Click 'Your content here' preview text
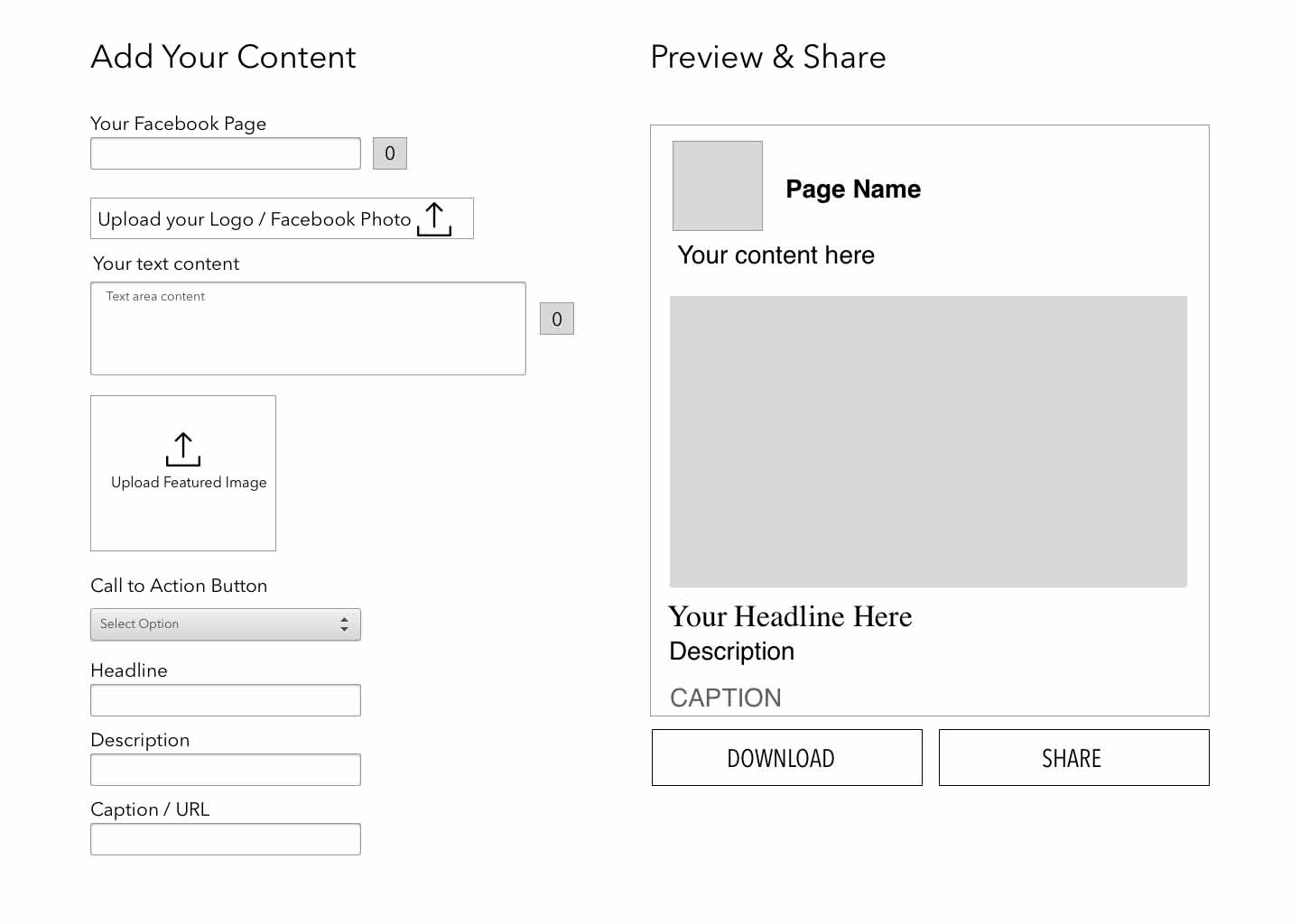The height and width of the screenshot is (924, 1300). [775, 255]
